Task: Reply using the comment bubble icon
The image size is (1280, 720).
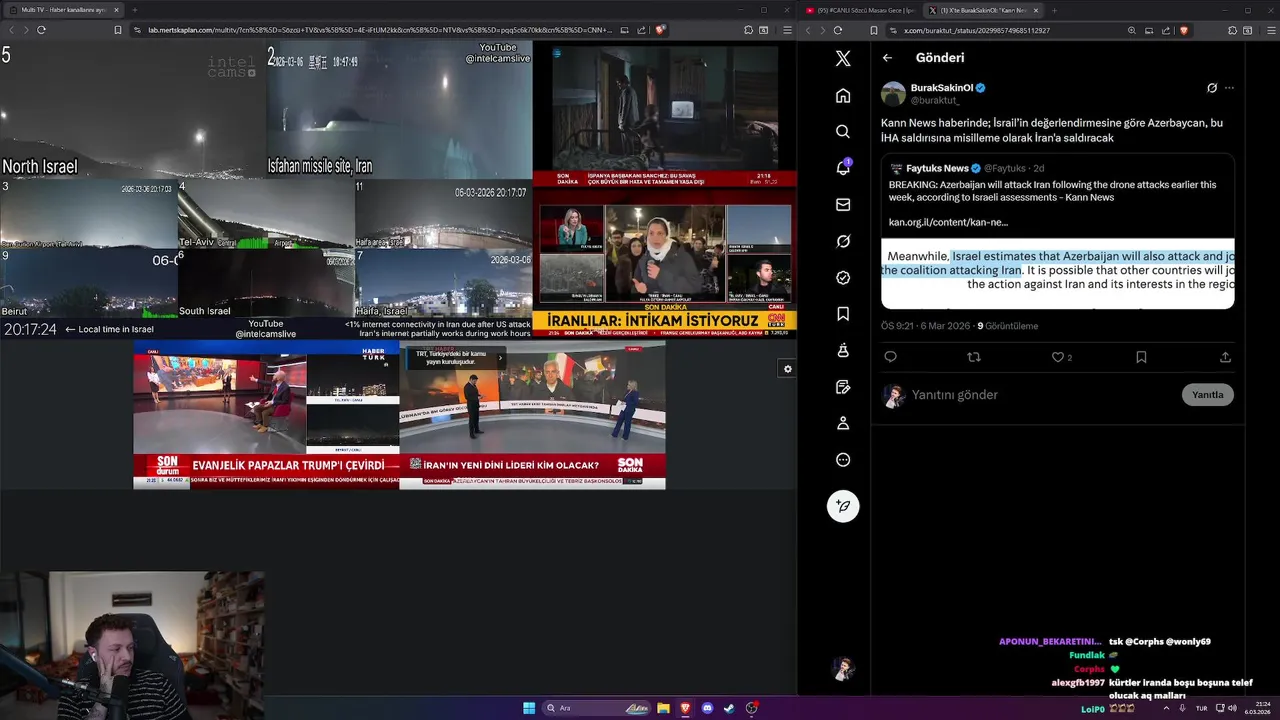Action: pyautogui.click(x=890, y=357)
